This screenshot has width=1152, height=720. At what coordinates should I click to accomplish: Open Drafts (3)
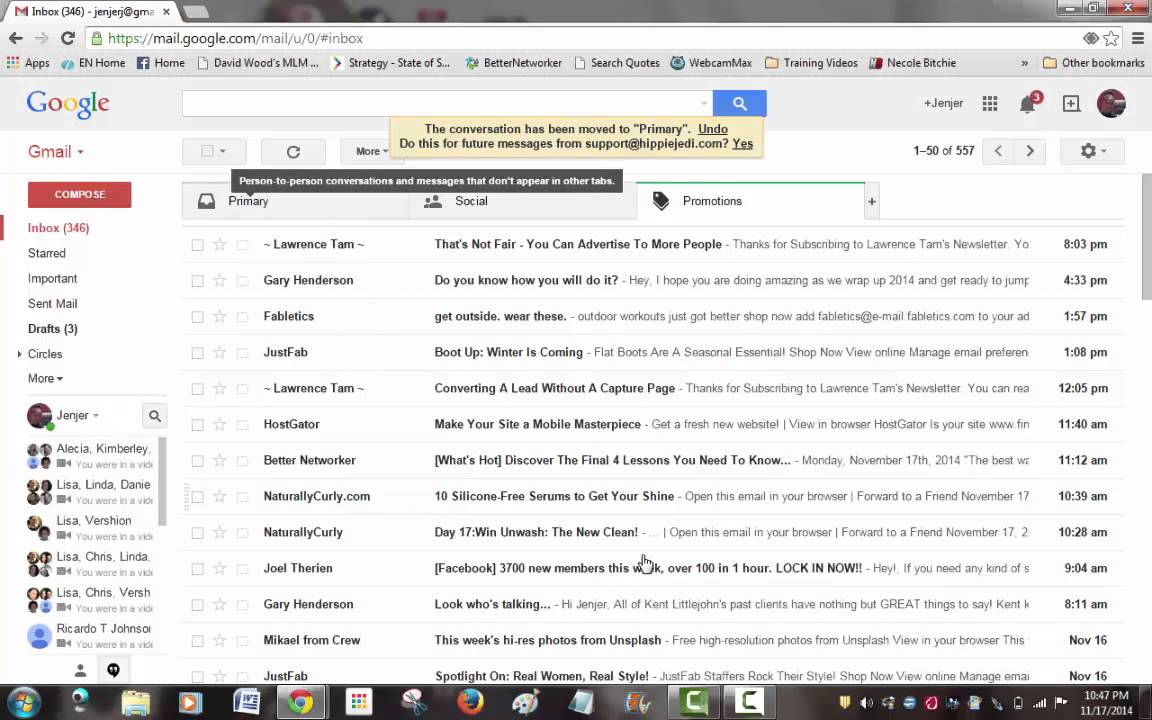click(x=52, y=328)
